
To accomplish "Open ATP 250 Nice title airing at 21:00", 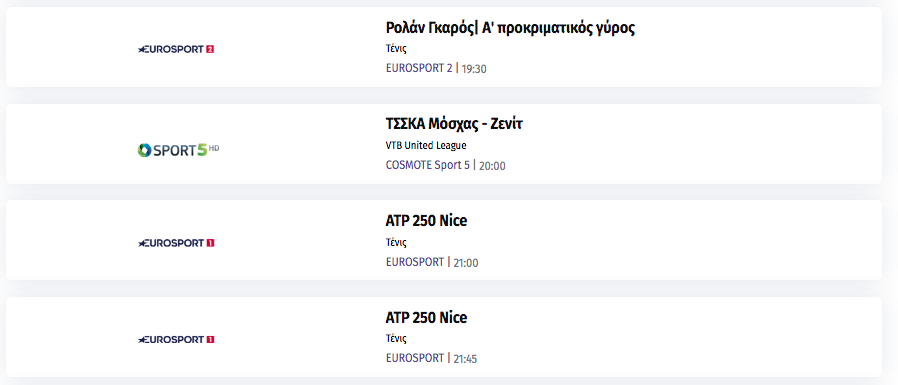I will point(427,221).
